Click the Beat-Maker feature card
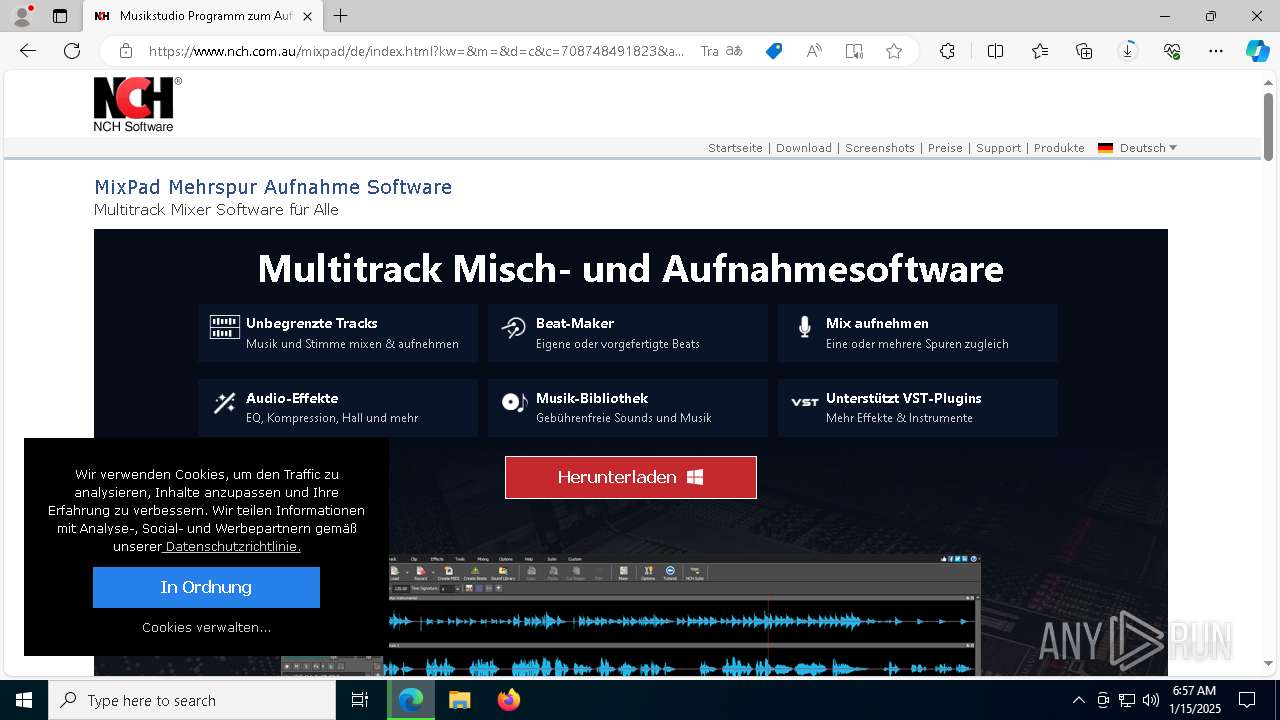Screen dimensions: 1280x720 [628, 333]
